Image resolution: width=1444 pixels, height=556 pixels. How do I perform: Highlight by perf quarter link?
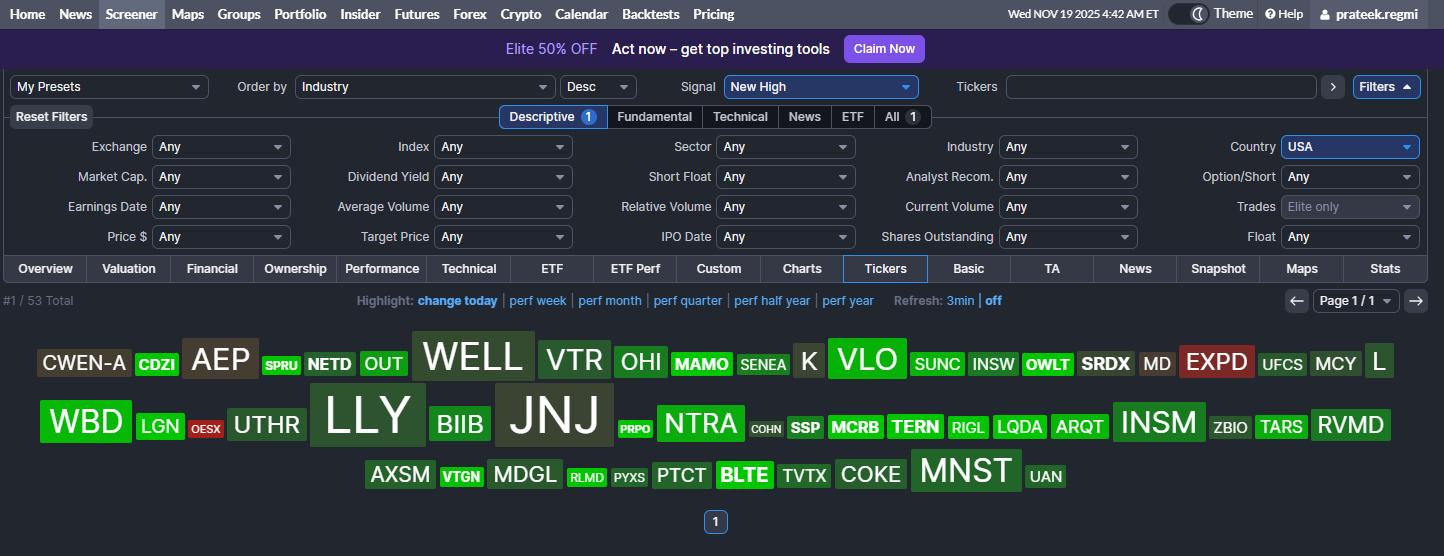(689, 301)
